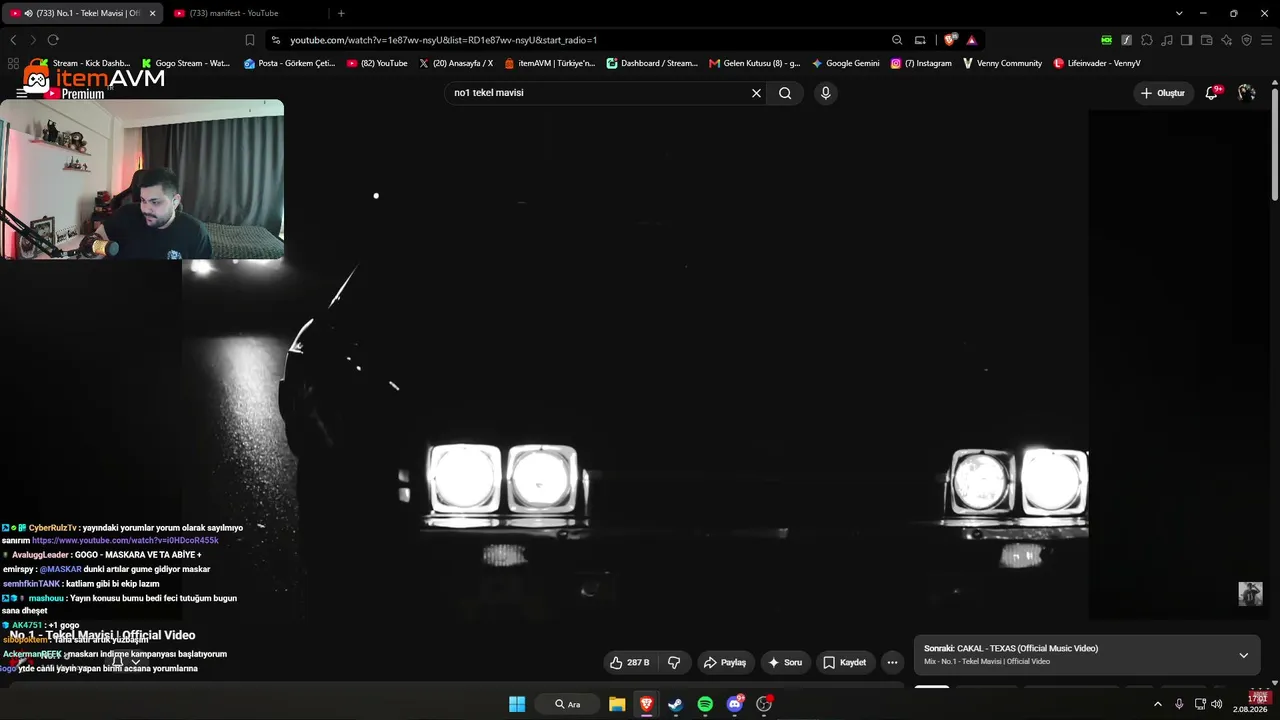This screenshot has width=1280, height=720.
Task: Click the system tray volume speaker icon
Action: coord(1216,704)
